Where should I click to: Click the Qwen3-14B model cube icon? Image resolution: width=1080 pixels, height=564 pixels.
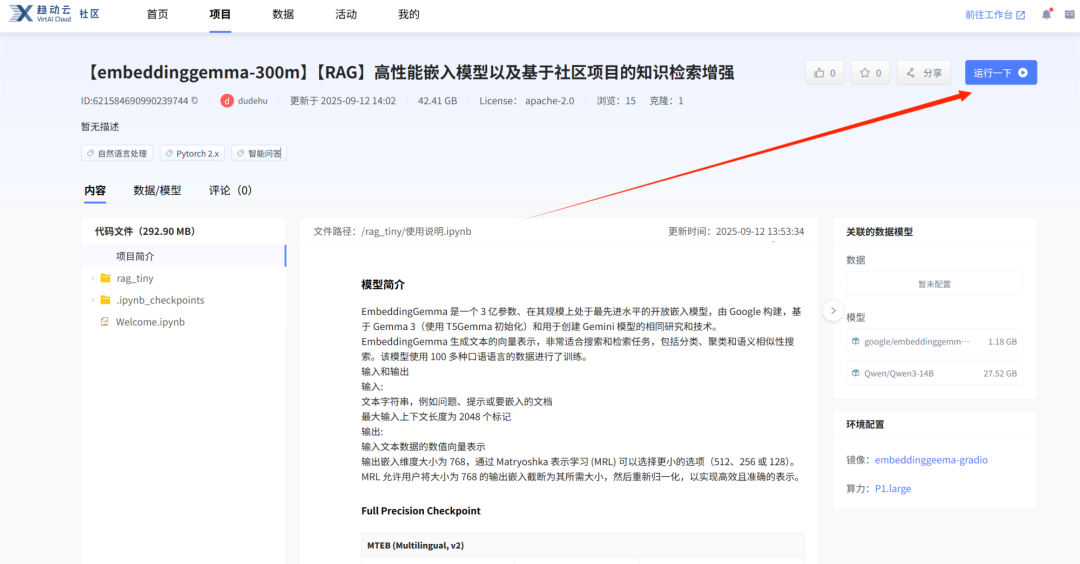(x=855, y=373)
